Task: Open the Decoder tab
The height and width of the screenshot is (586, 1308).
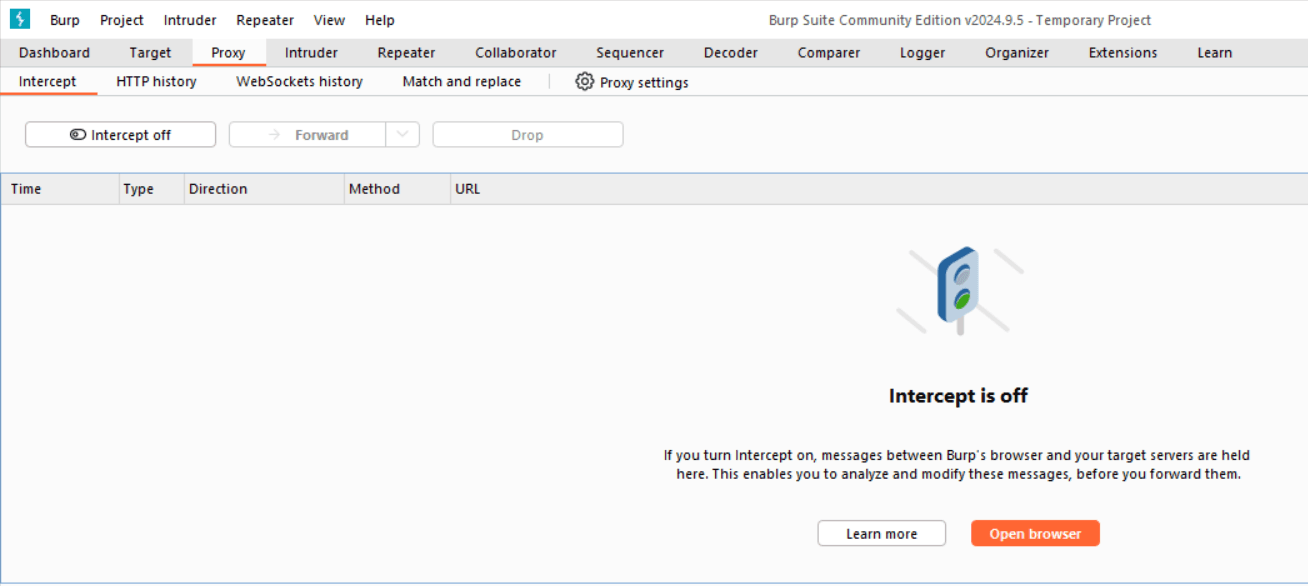Action: (731, 53)
